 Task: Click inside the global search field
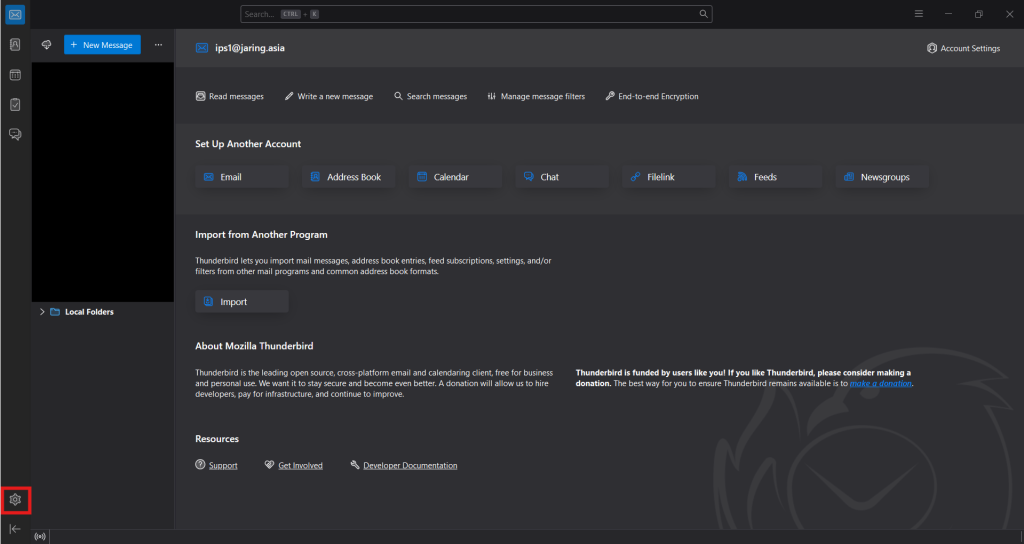pos(470,14)
